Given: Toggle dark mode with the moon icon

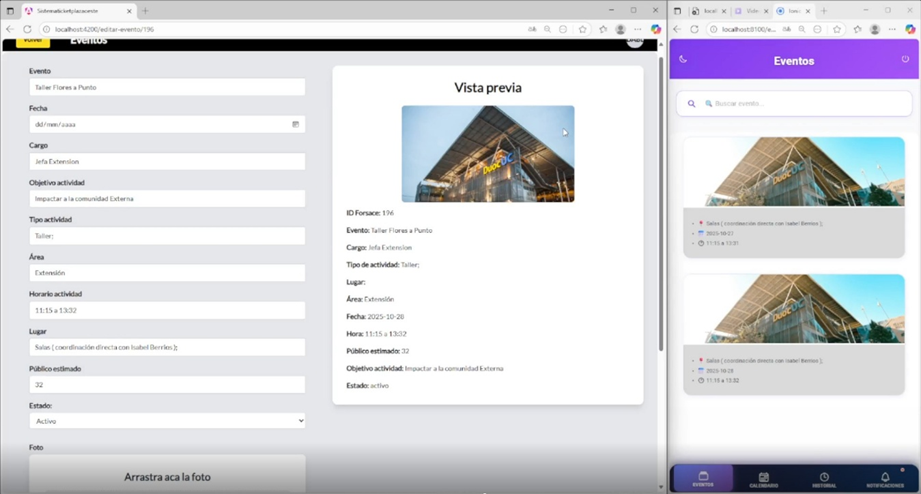Looking at the screenshot, I should coord(683,59).
